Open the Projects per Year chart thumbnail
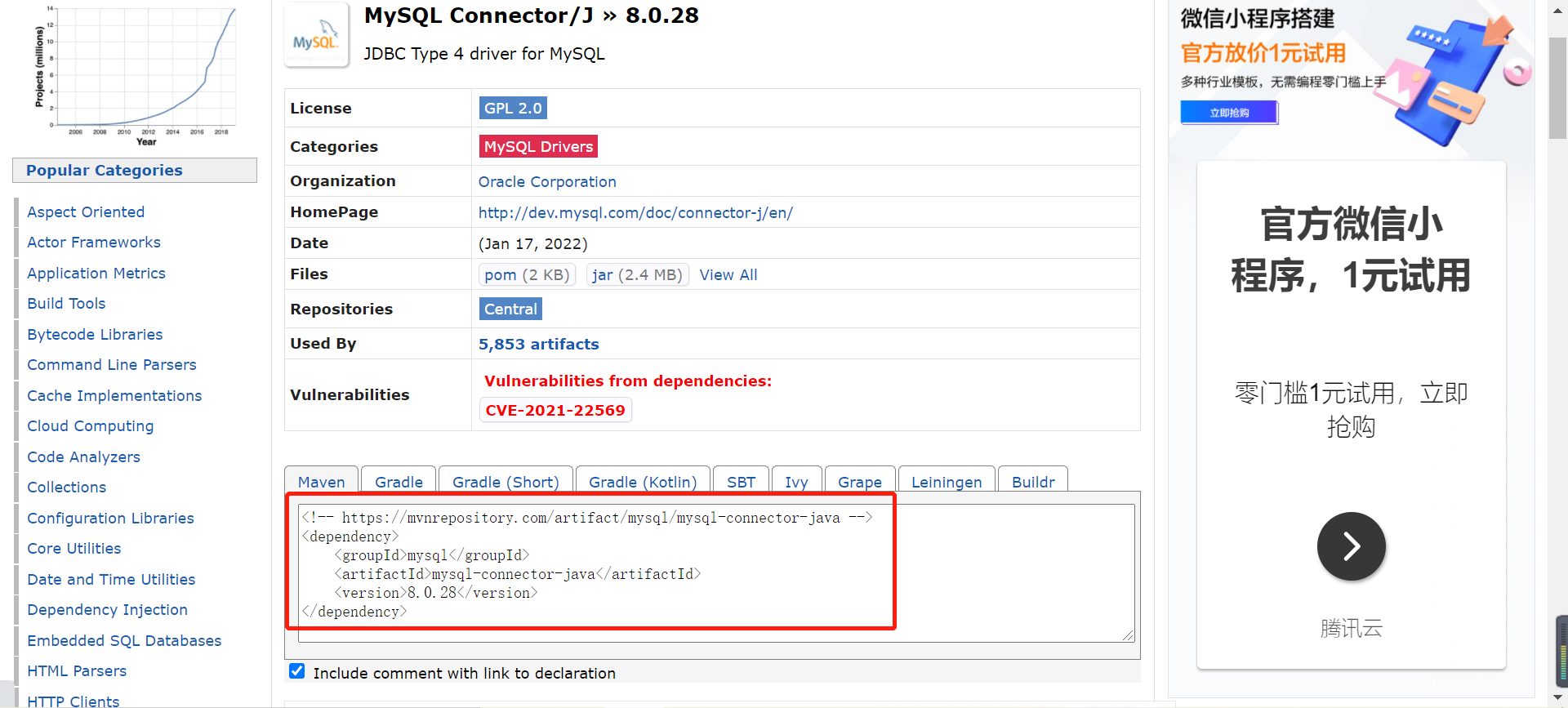 point(136,76)
